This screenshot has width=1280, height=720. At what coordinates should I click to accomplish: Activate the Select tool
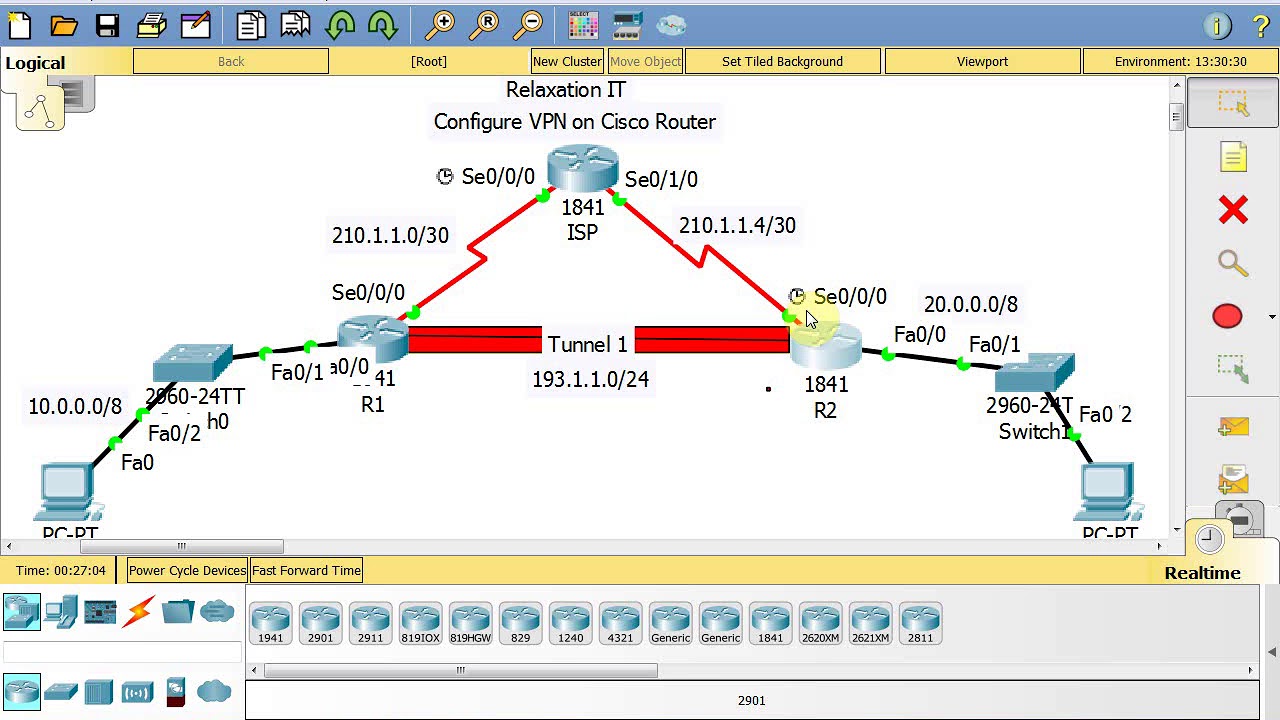point(1233,103)
